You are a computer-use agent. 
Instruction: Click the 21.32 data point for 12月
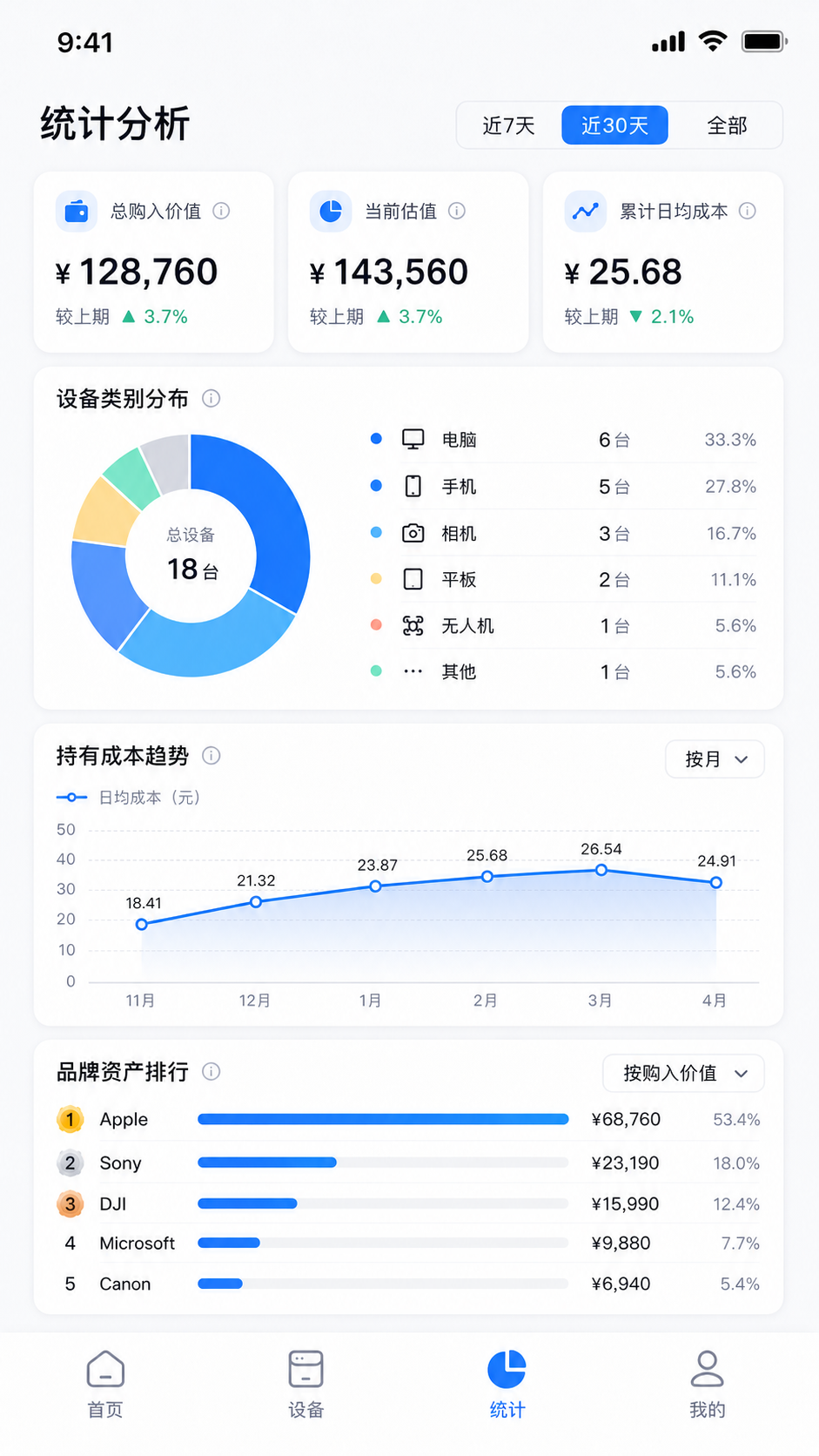pos(256,902)
